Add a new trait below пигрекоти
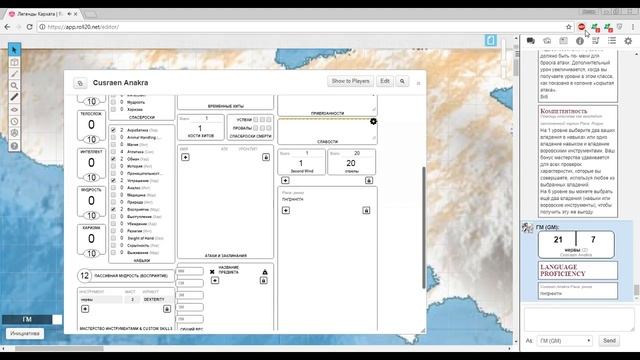 [286, 210]
